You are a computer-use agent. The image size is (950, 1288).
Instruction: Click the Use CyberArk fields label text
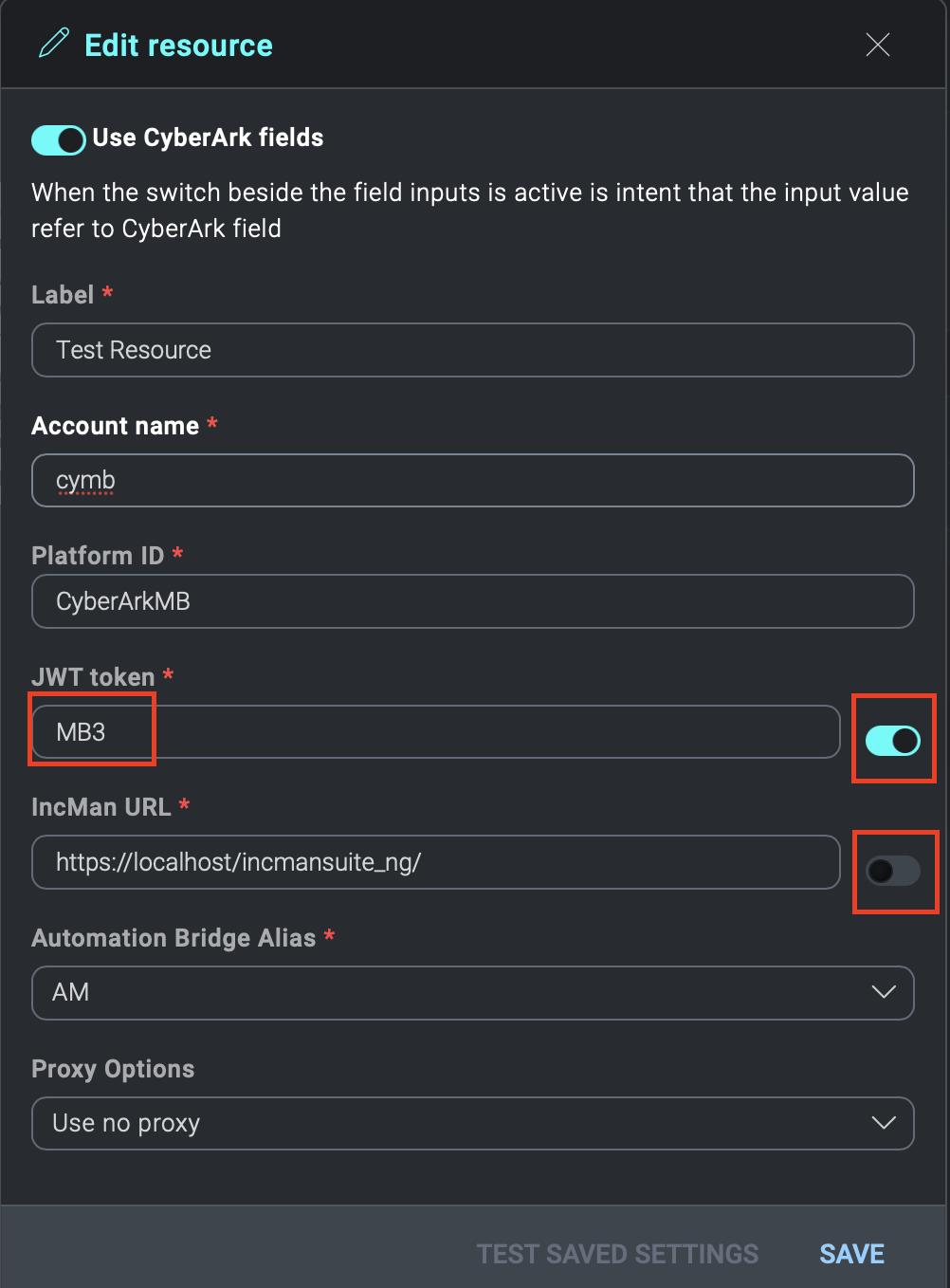207,138
